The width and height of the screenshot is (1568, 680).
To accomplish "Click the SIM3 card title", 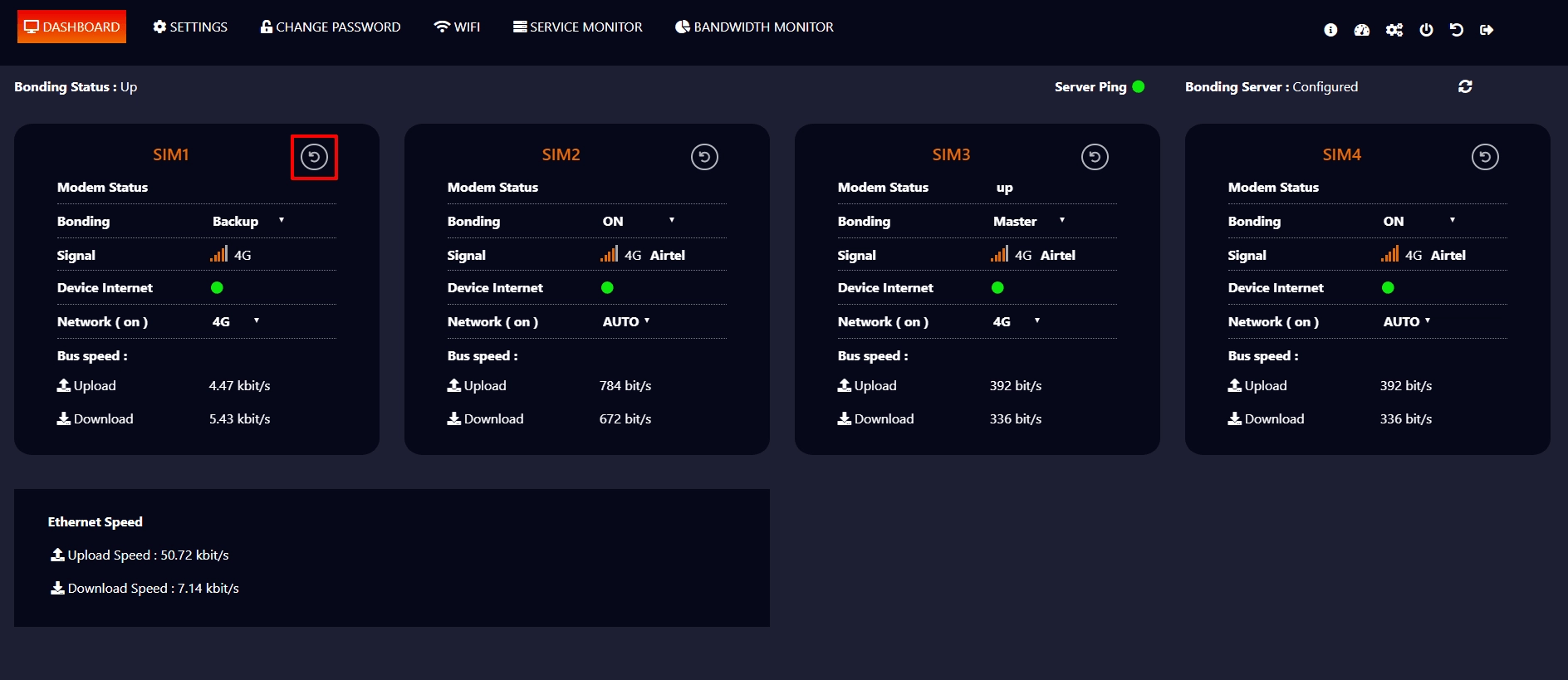I will tap(952, 154).
